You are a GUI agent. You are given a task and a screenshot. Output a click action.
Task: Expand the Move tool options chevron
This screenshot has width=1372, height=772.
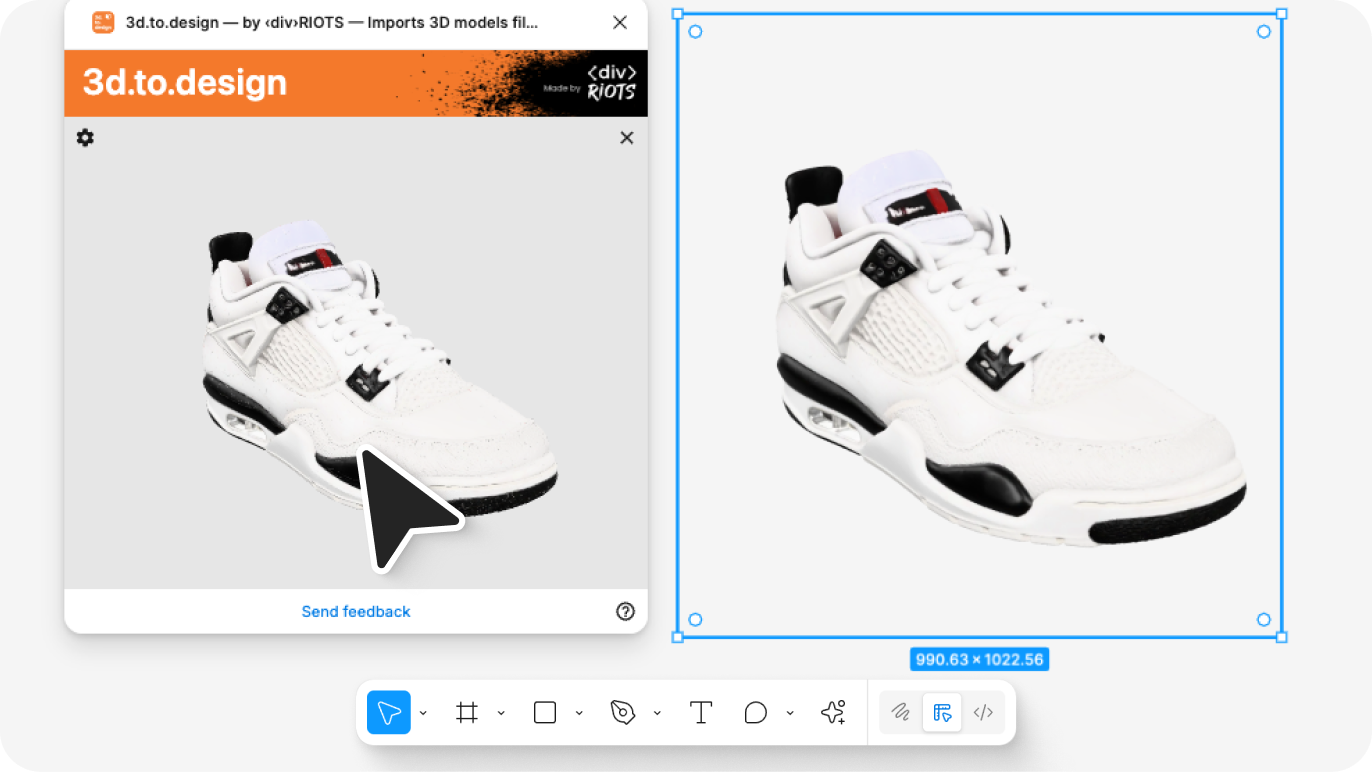coord(423,713)
